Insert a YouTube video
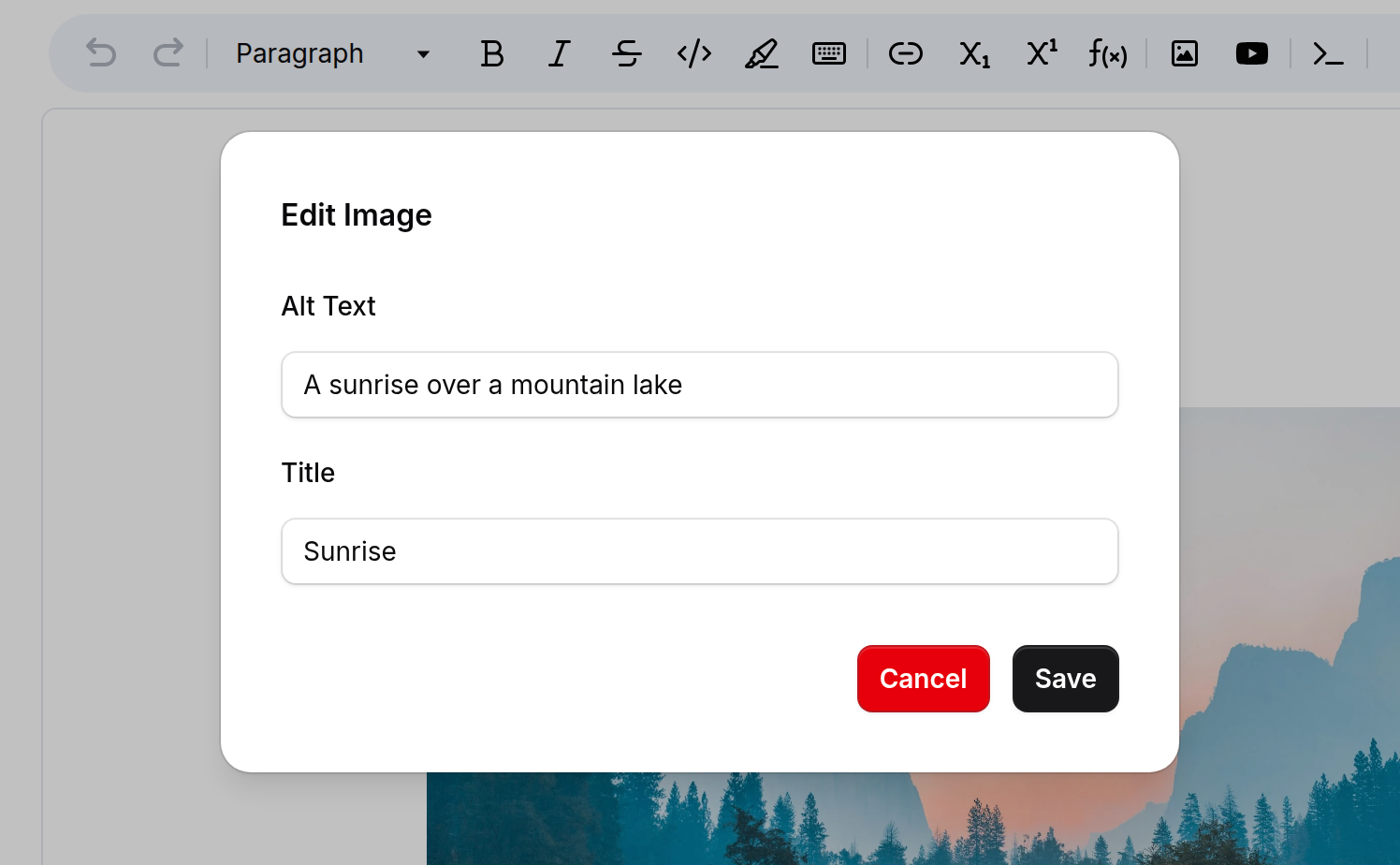Screen dimensions: 1400x865 (x=1252, y=53)
